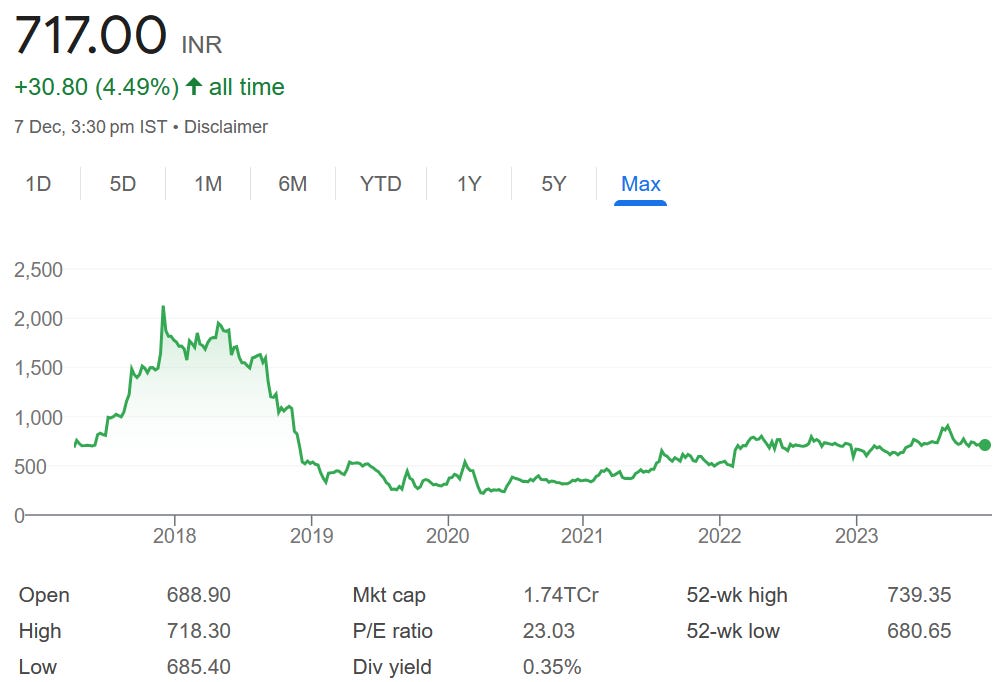Open the 6M chart view
Image resolution: width=1000 pixels, height=682 pixels.
point(293,184)
